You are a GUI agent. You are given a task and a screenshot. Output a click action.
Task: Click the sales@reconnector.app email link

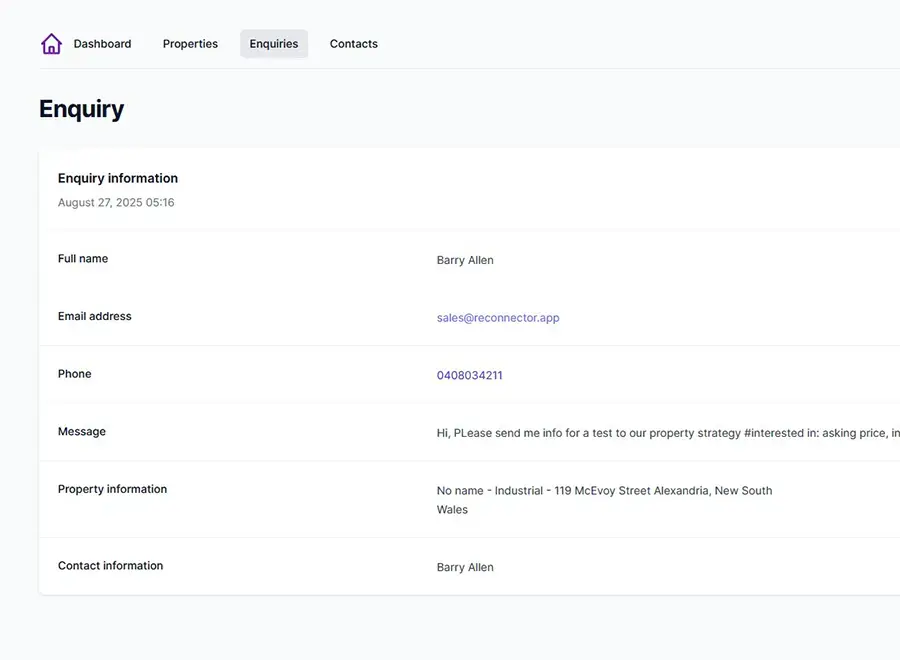[498, 318]
